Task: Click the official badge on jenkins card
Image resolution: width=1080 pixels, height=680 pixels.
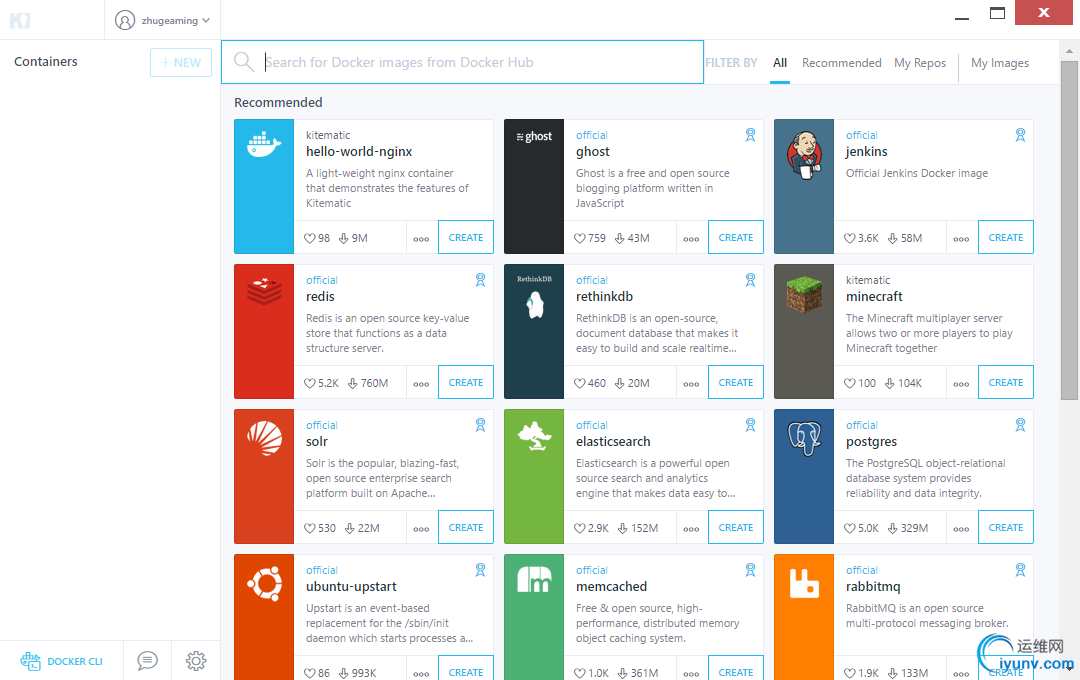Action: (1020, 135)
